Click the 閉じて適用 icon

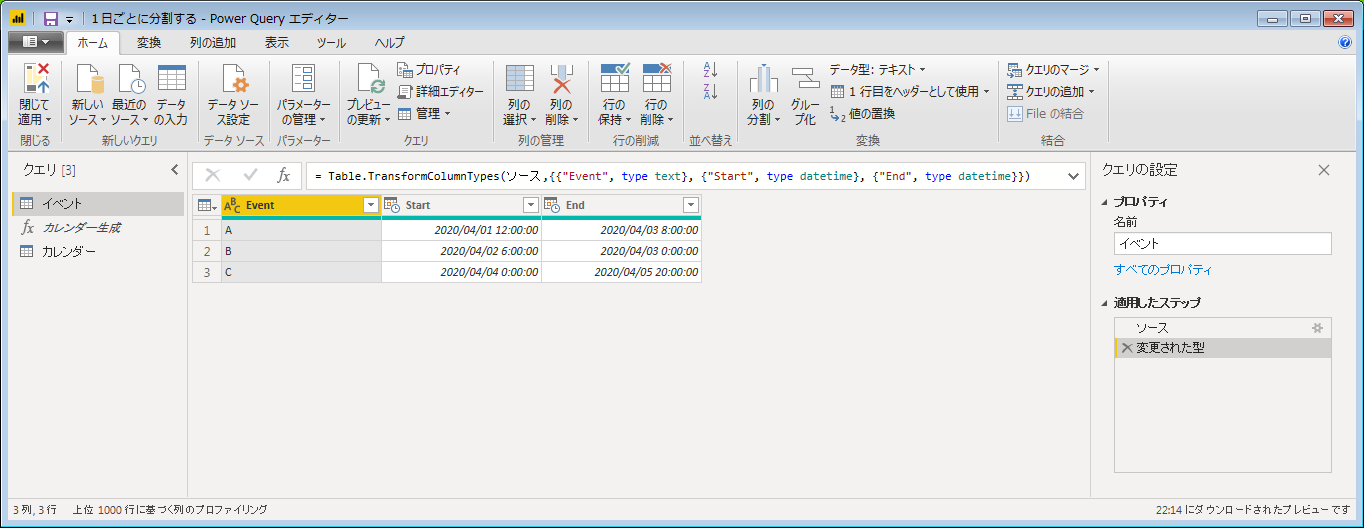tap(36, 78)
